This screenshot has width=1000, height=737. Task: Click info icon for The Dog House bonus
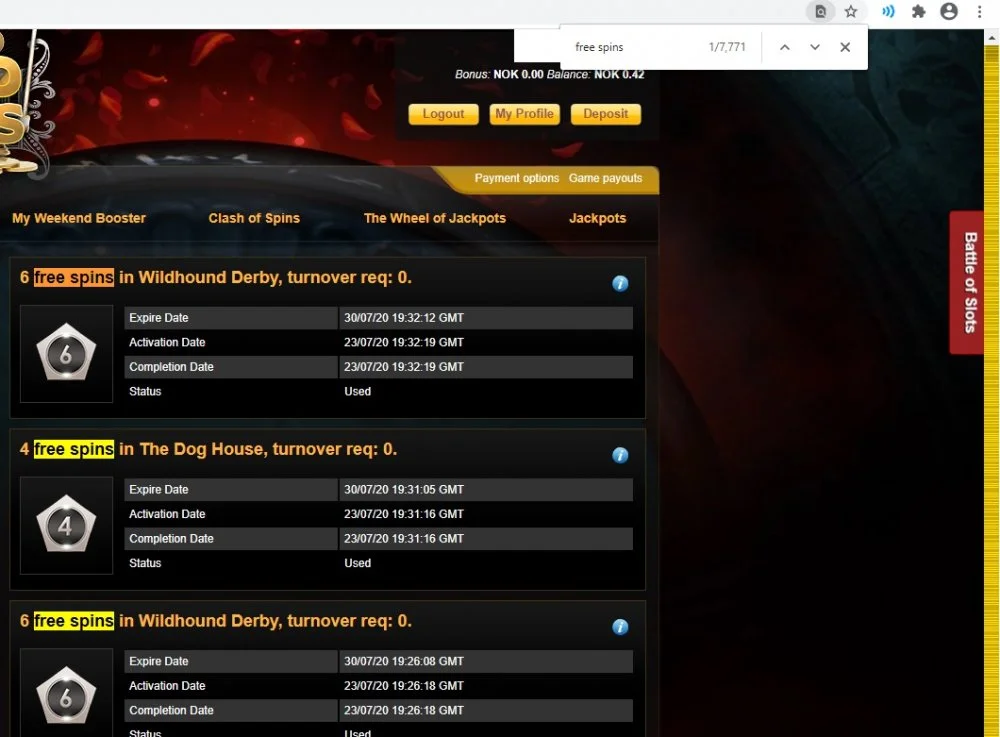pos(621,455)
